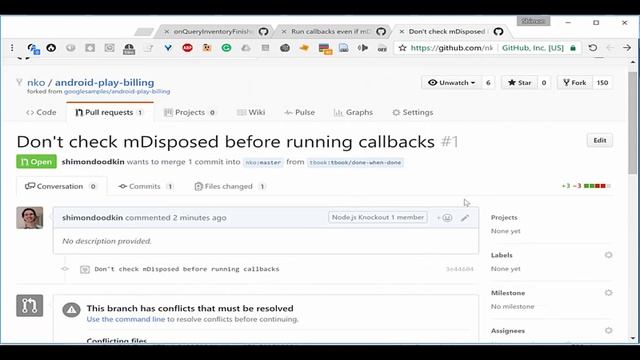Open the Chrome three-dot menu
The width and height of the screenshot is (640, 360).
12,48
